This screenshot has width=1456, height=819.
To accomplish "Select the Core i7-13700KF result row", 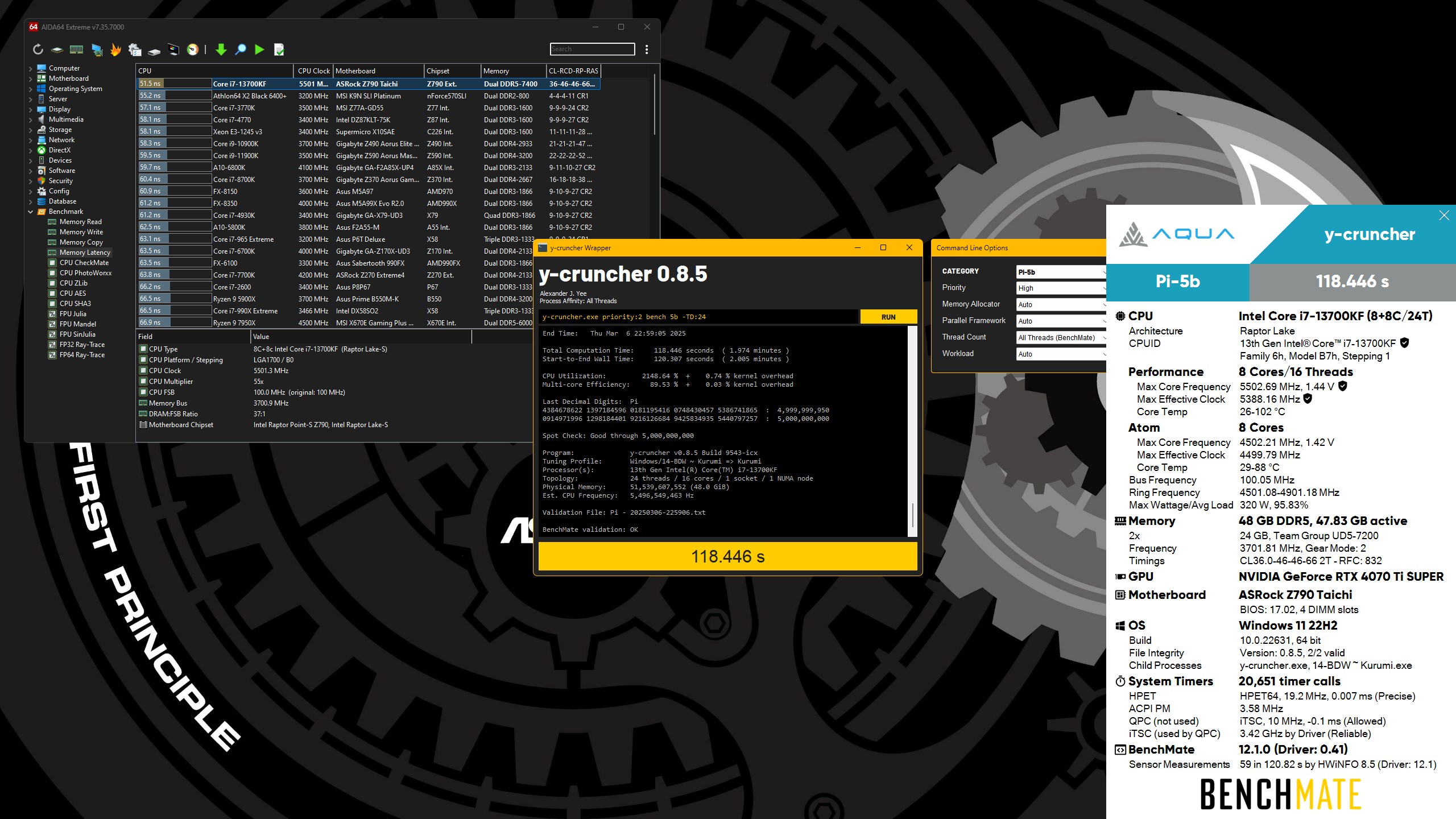I will pos(369,84).
